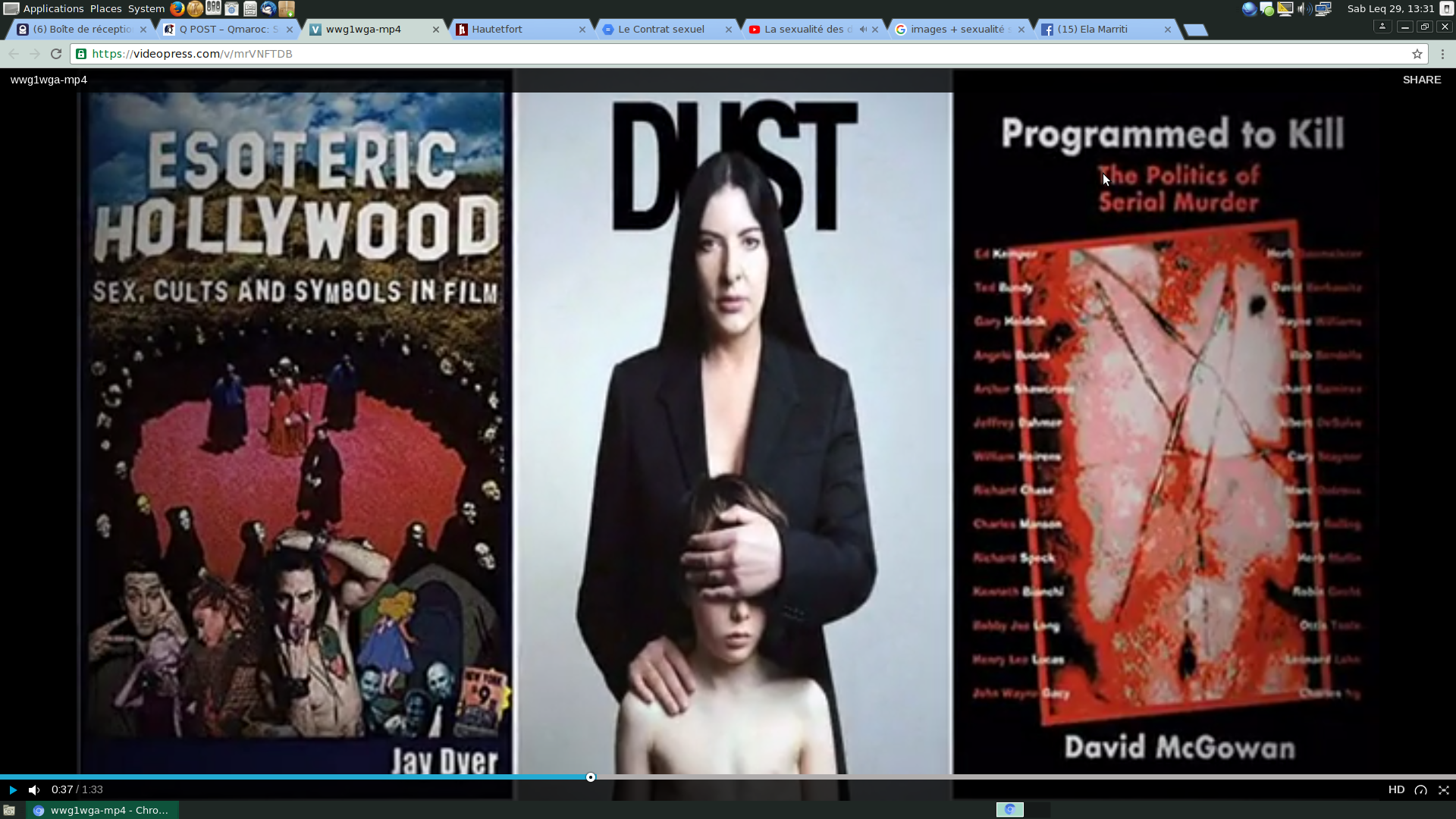The height and width of the screenshot is (819, 1456).
Task: Click the Chrome profile person icon
Action: pyautogui.click(x=1382, y=27)
